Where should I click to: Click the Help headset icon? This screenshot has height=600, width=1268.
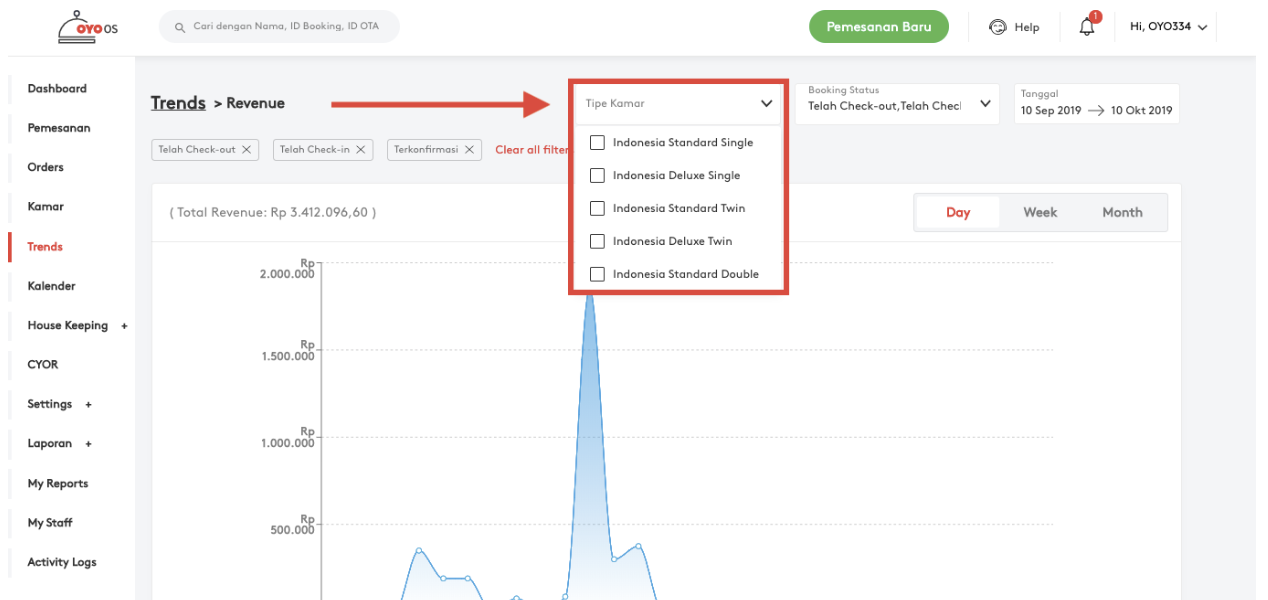(997, 27)
